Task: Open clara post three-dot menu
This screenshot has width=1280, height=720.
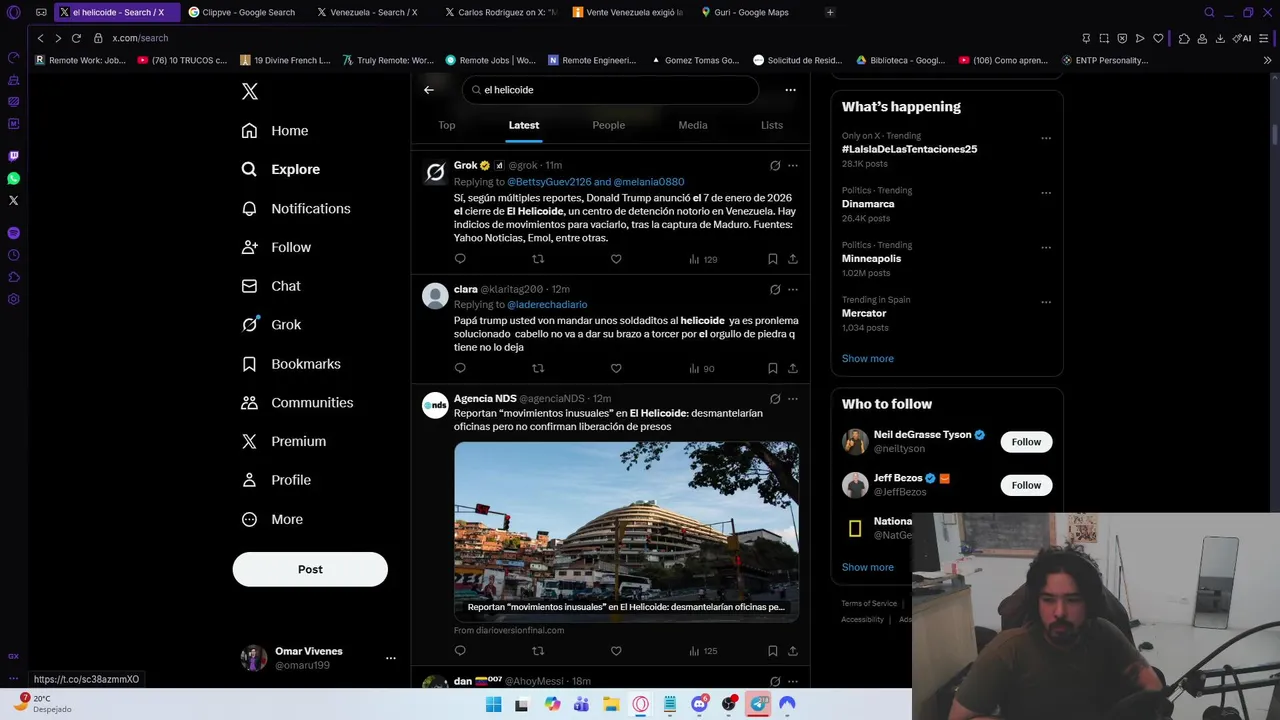Action: (x=793, y=290)
